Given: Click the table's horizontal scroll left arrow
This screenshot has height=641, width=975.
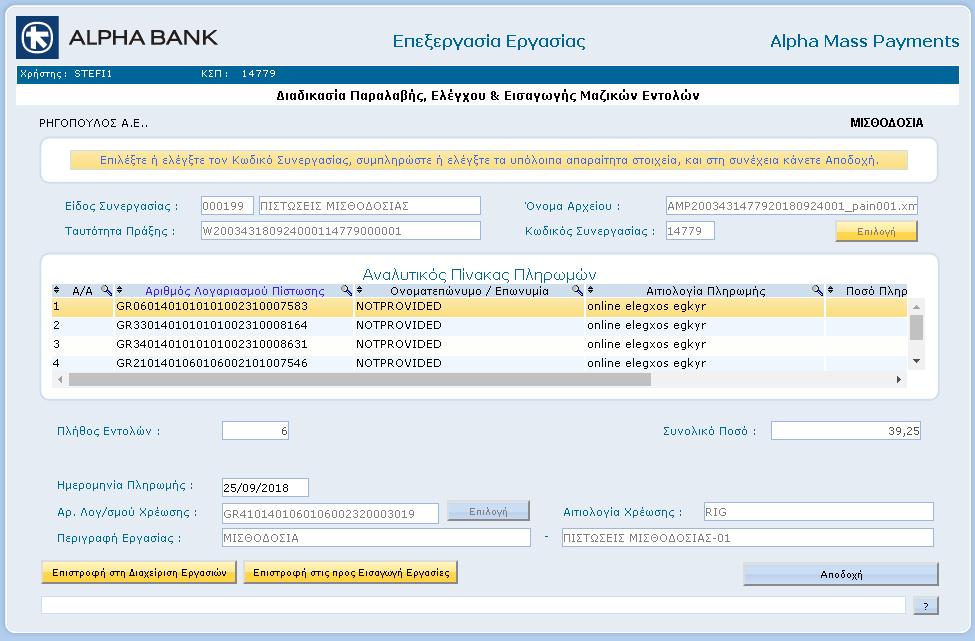Looking at the screenshot, I should point(60,379).
